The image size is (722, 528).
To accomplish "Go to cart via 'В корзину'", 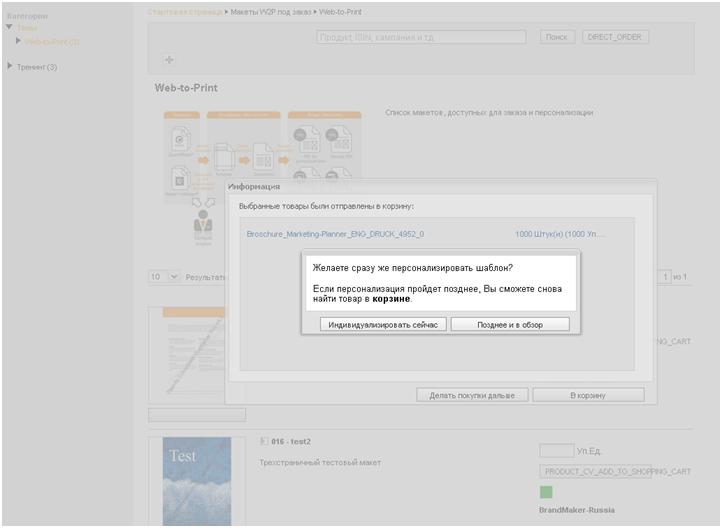I will [588, 395].
